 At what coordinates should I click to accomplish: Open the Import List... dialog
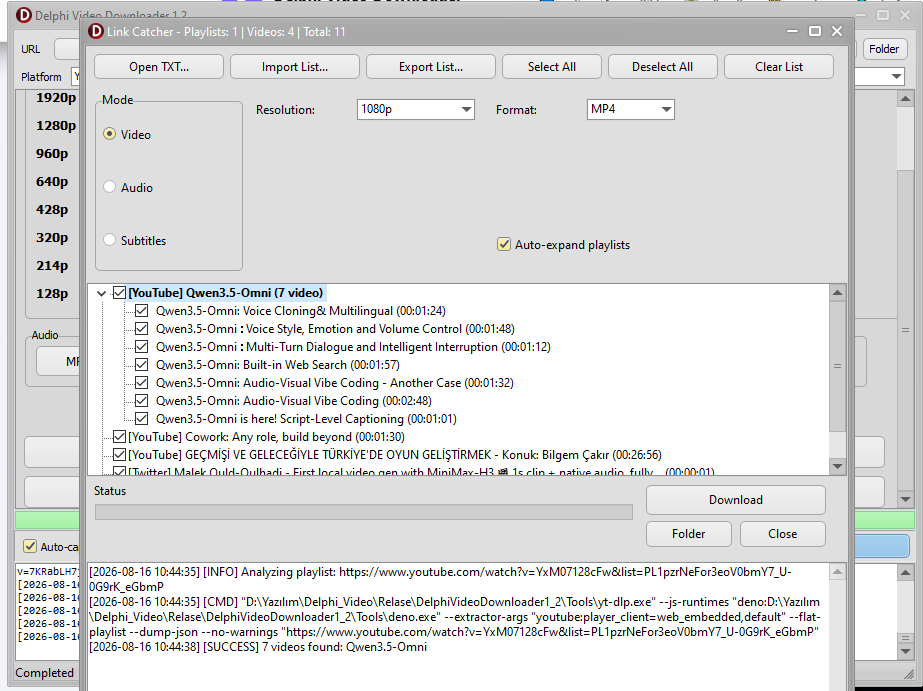coord(295,67)
